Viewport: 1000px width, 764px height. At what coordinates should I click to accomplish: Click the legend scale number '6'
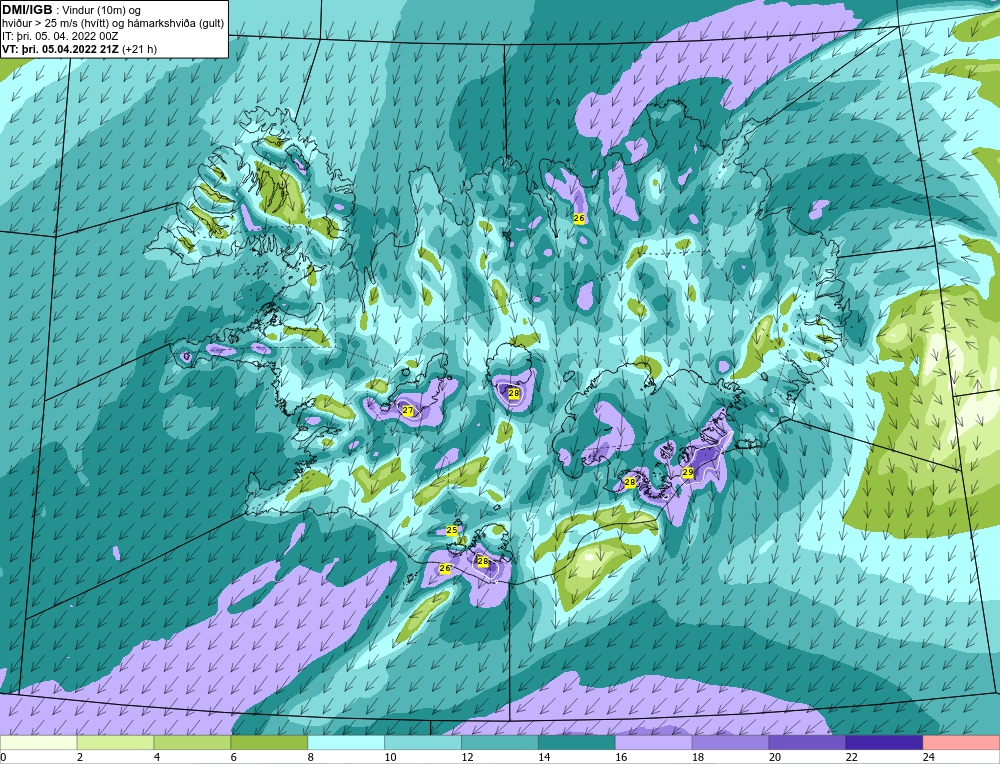pyautogui.click(x=233, y=757)
